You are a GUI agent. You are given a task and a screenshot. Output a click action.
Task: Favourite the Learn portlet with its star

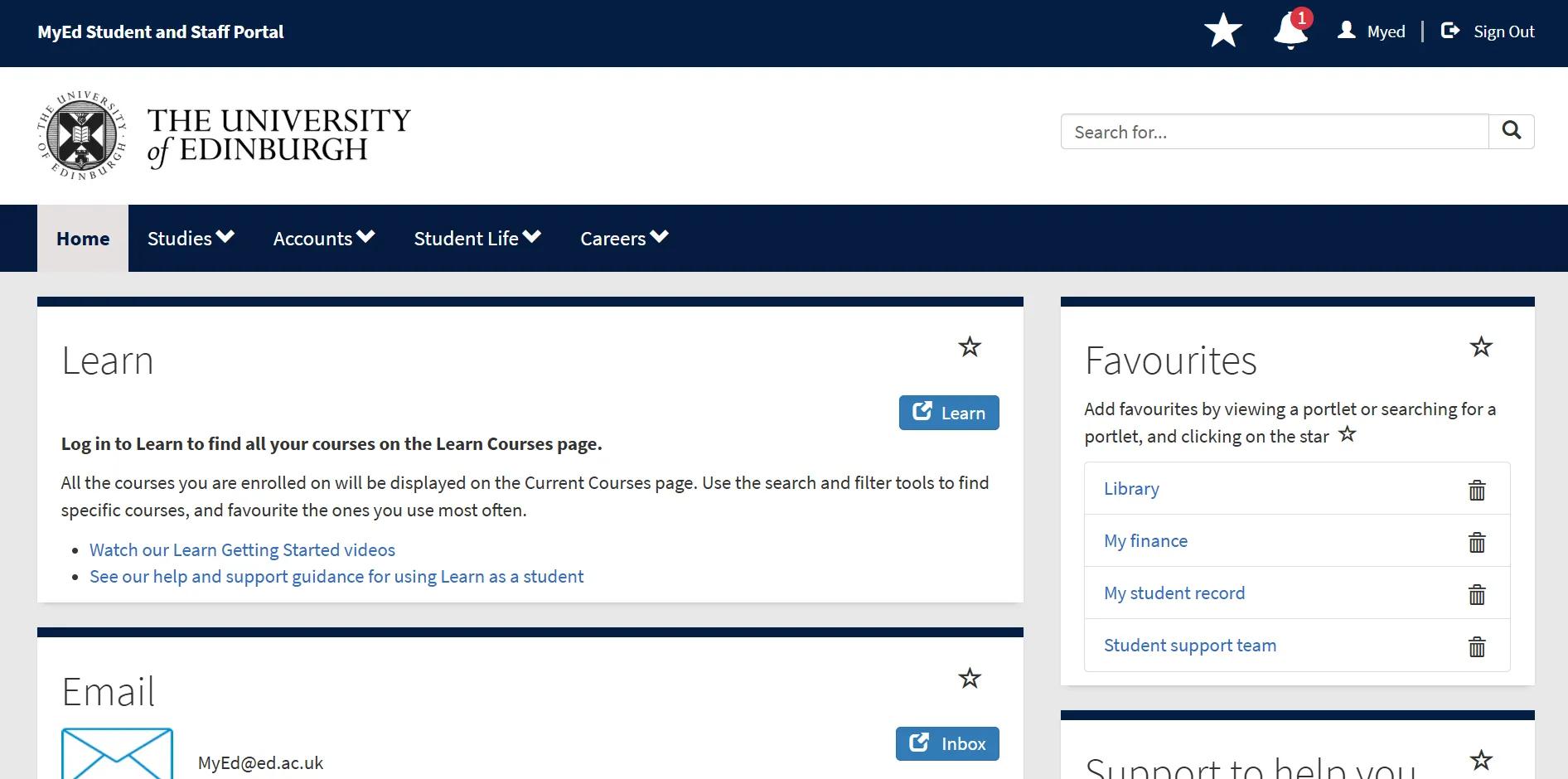[970, 346]
